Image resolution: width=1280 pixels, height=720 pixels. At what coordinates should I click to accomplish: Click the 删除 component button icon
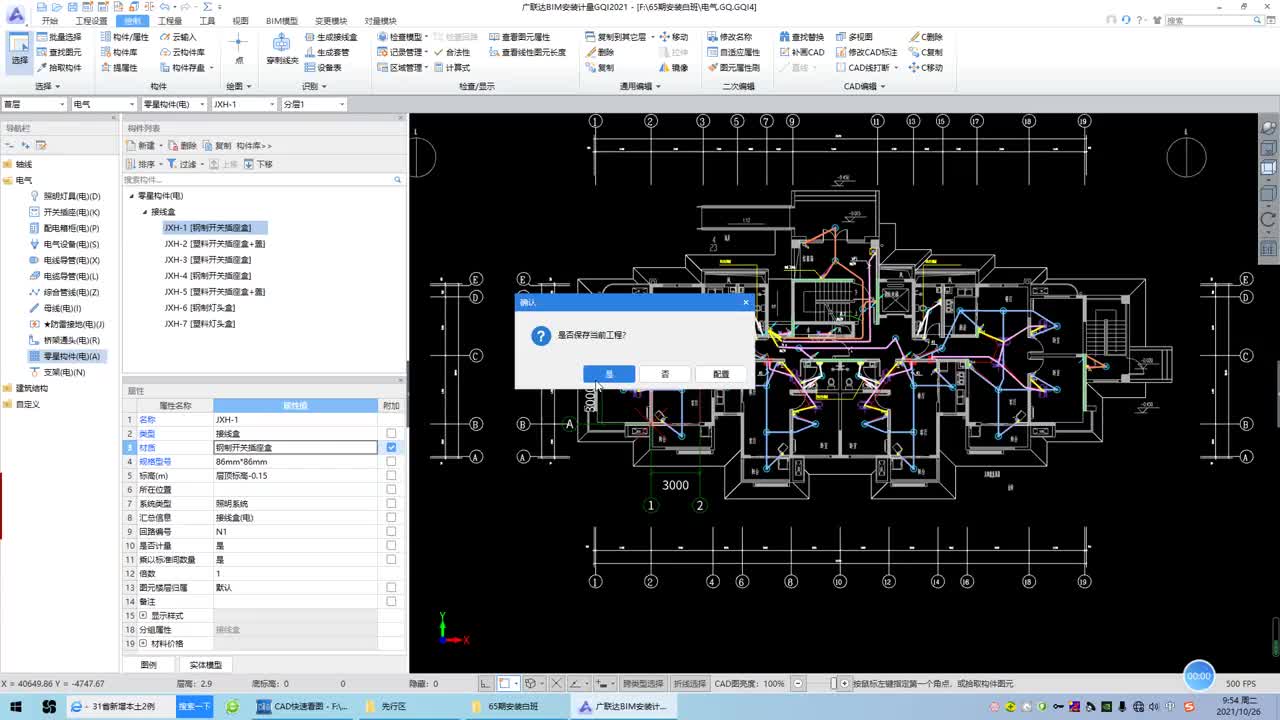174,146
